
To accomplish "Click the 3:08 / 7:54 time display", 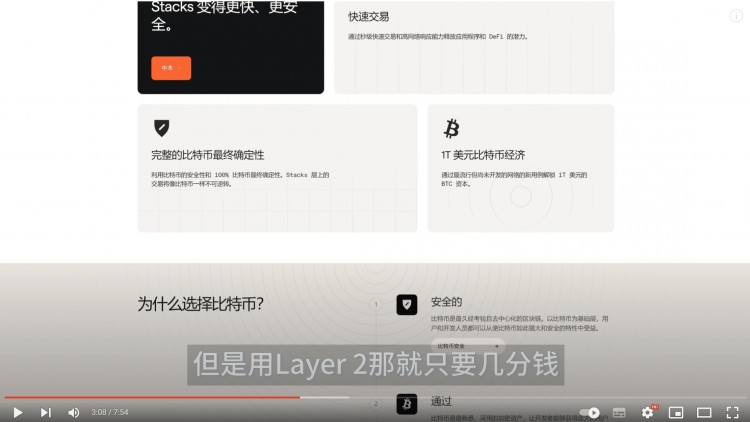I will pyautogui.click(x=110, y=412).
